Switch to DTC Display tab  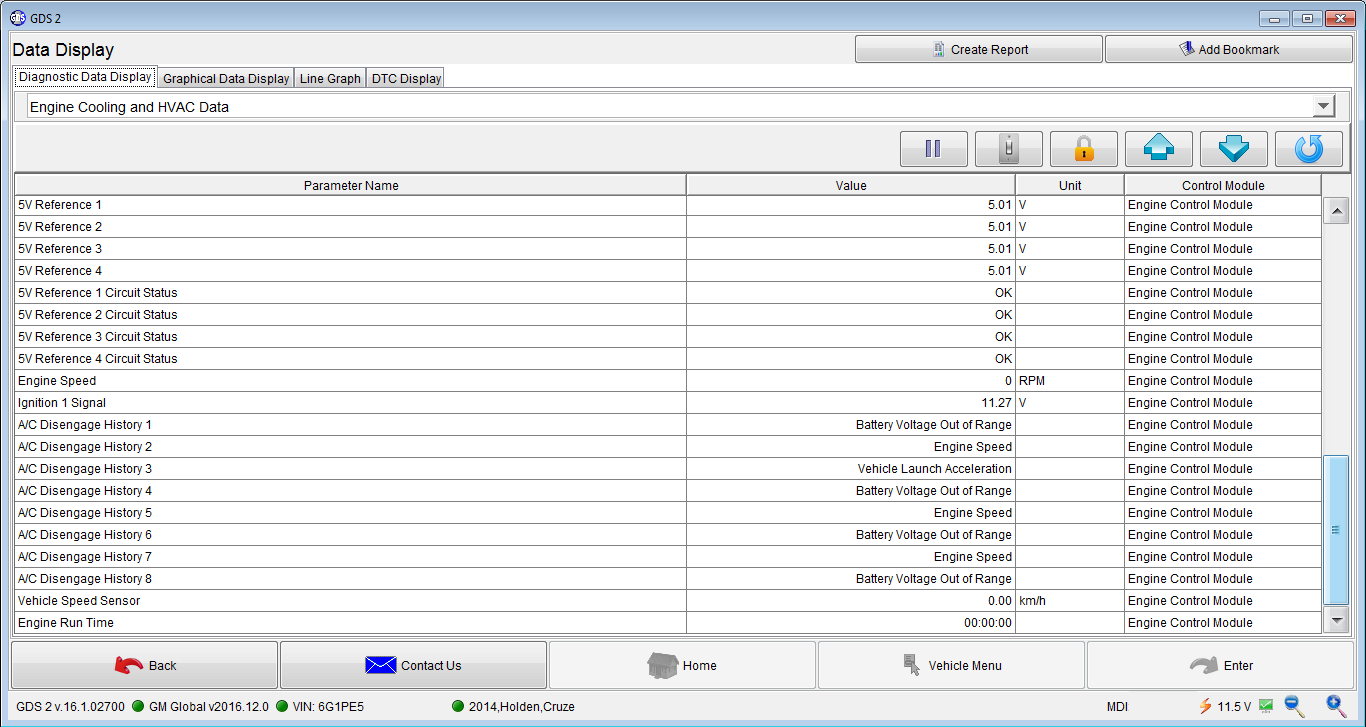pyautogui.click(x=406, y=78)
